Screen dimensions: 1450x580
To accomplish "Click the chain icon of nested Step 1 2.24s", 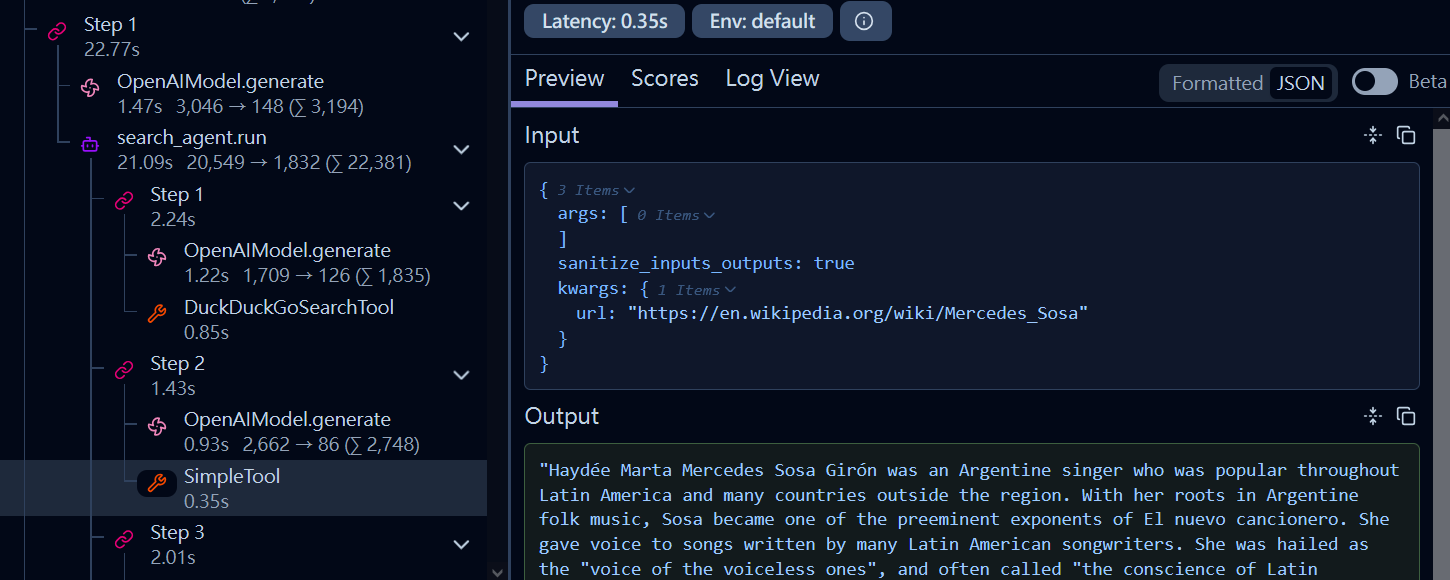I will tap(124, 201).
